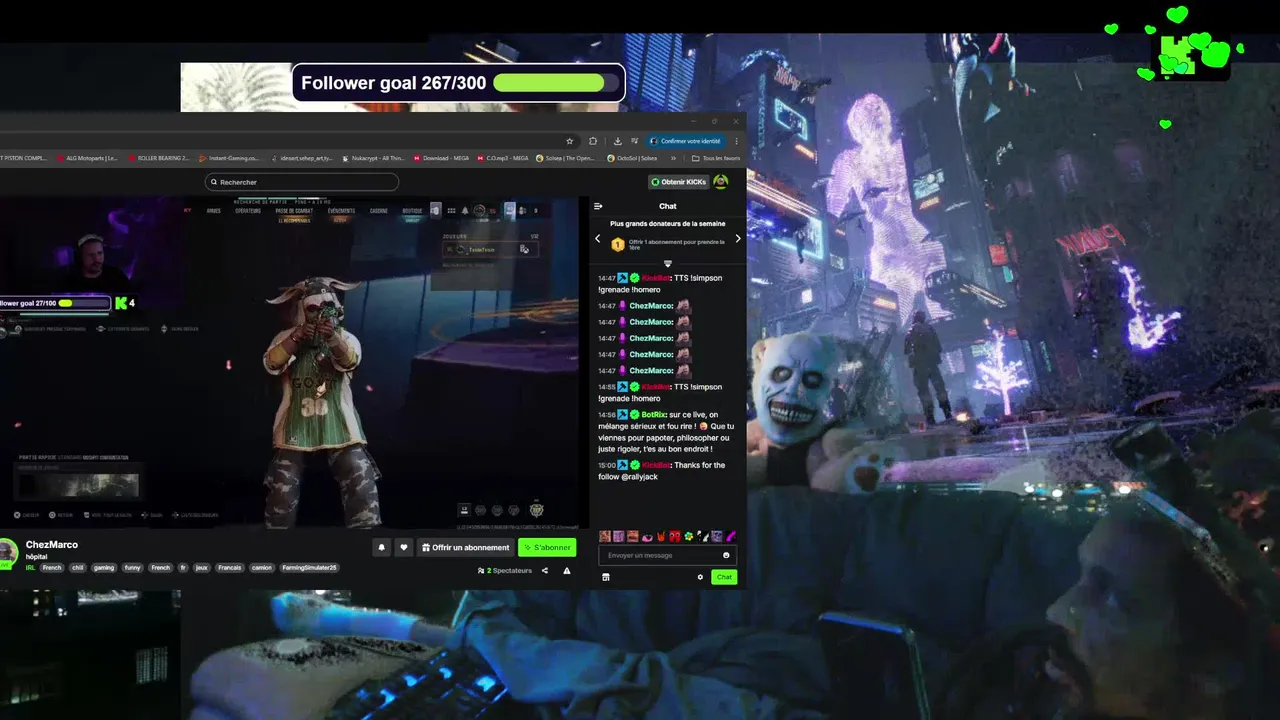Insert the green clover quick emote

(689, 536)
